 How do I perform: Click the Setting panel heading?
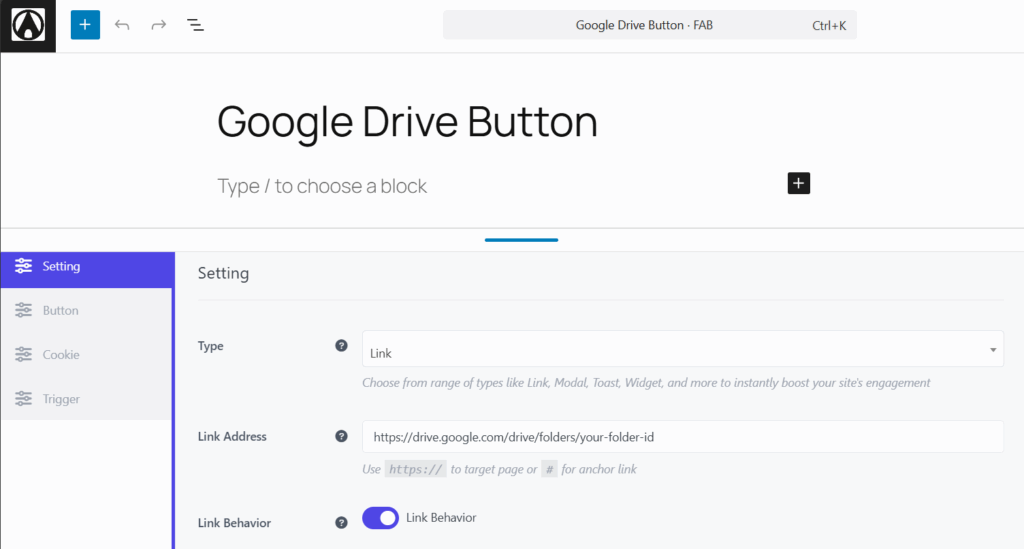(x=223, y=274)
